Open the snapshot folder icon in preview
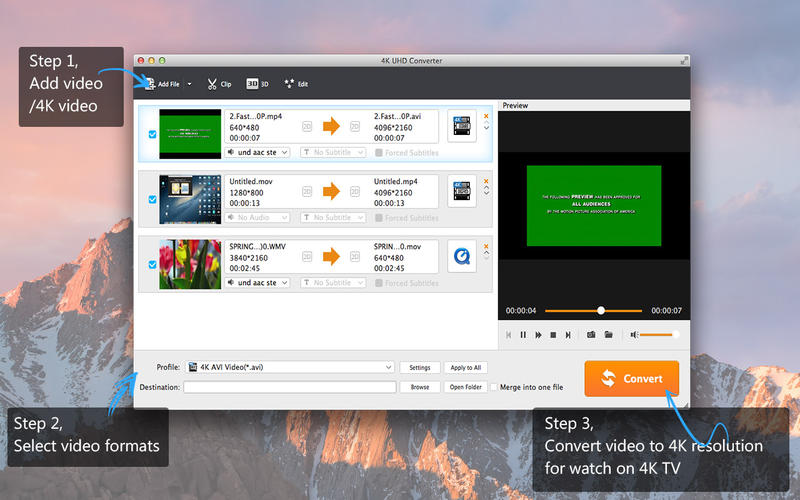 [x=608, y=335]
